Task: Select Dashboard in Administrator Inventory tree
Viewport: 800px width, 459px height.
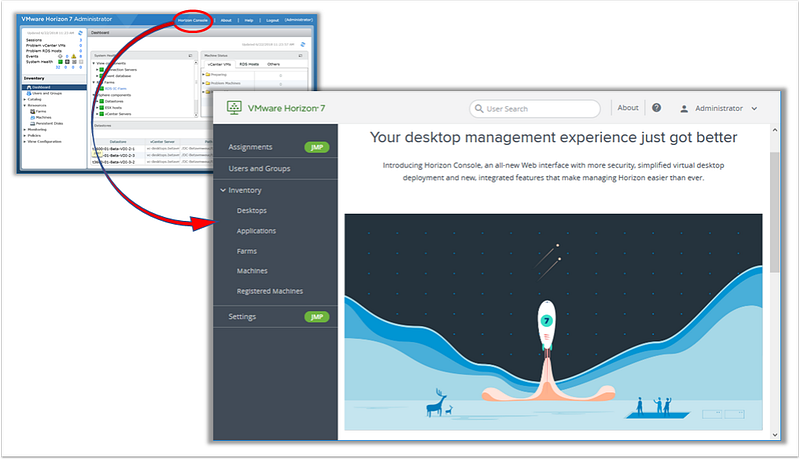Action: click(54, 87)
